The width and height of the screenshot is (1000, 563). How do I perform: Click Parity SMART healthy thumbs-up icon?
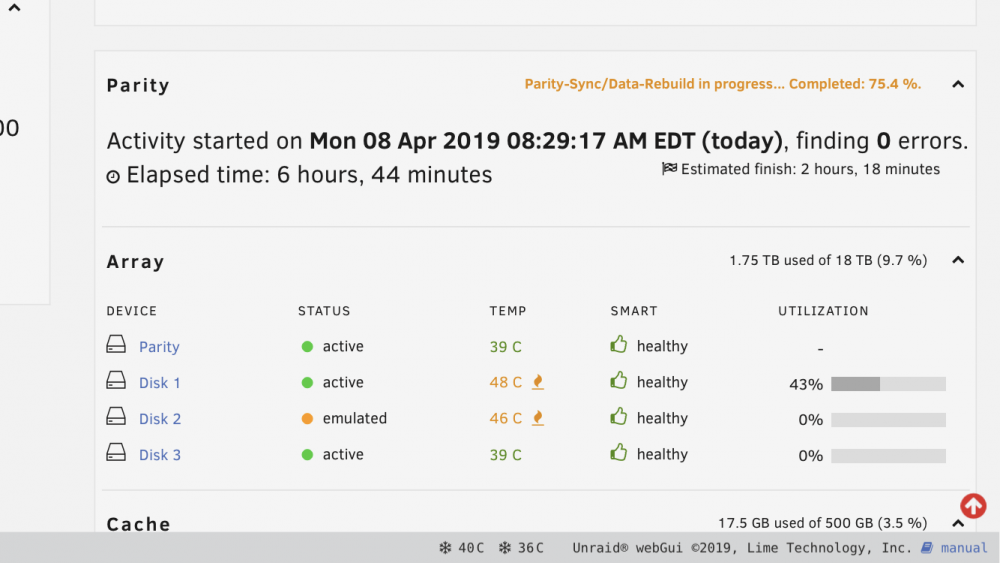click(x=619, y=344)
